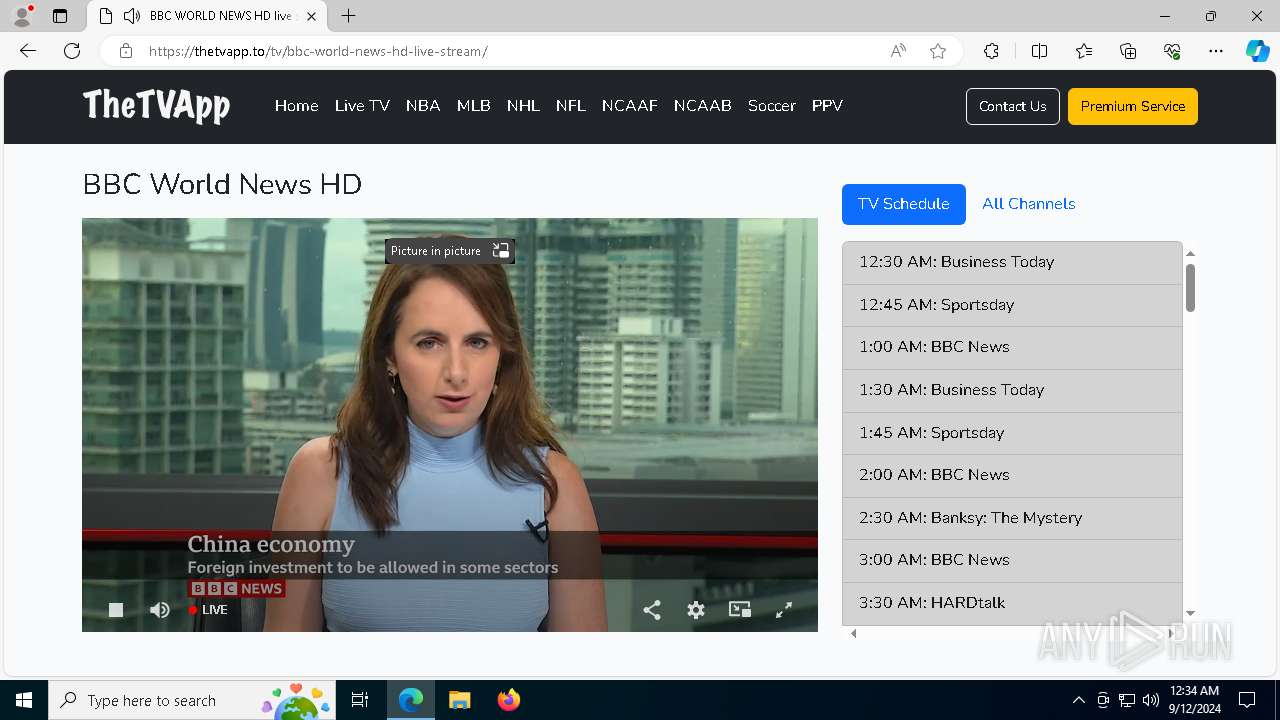The image size is (1280, 720).
Task: Go to the NCAAB section
Action: (703, 106)
